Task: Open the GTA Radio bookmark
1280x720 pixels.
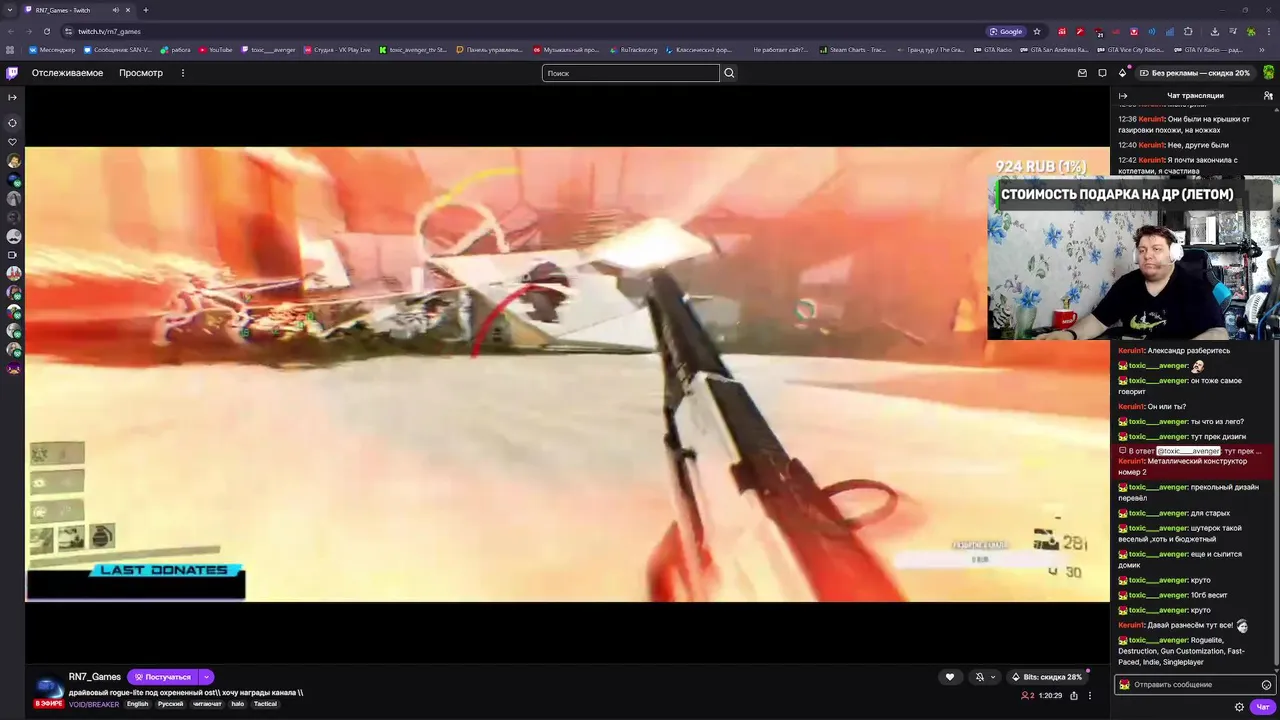Action: coord(992,49)
